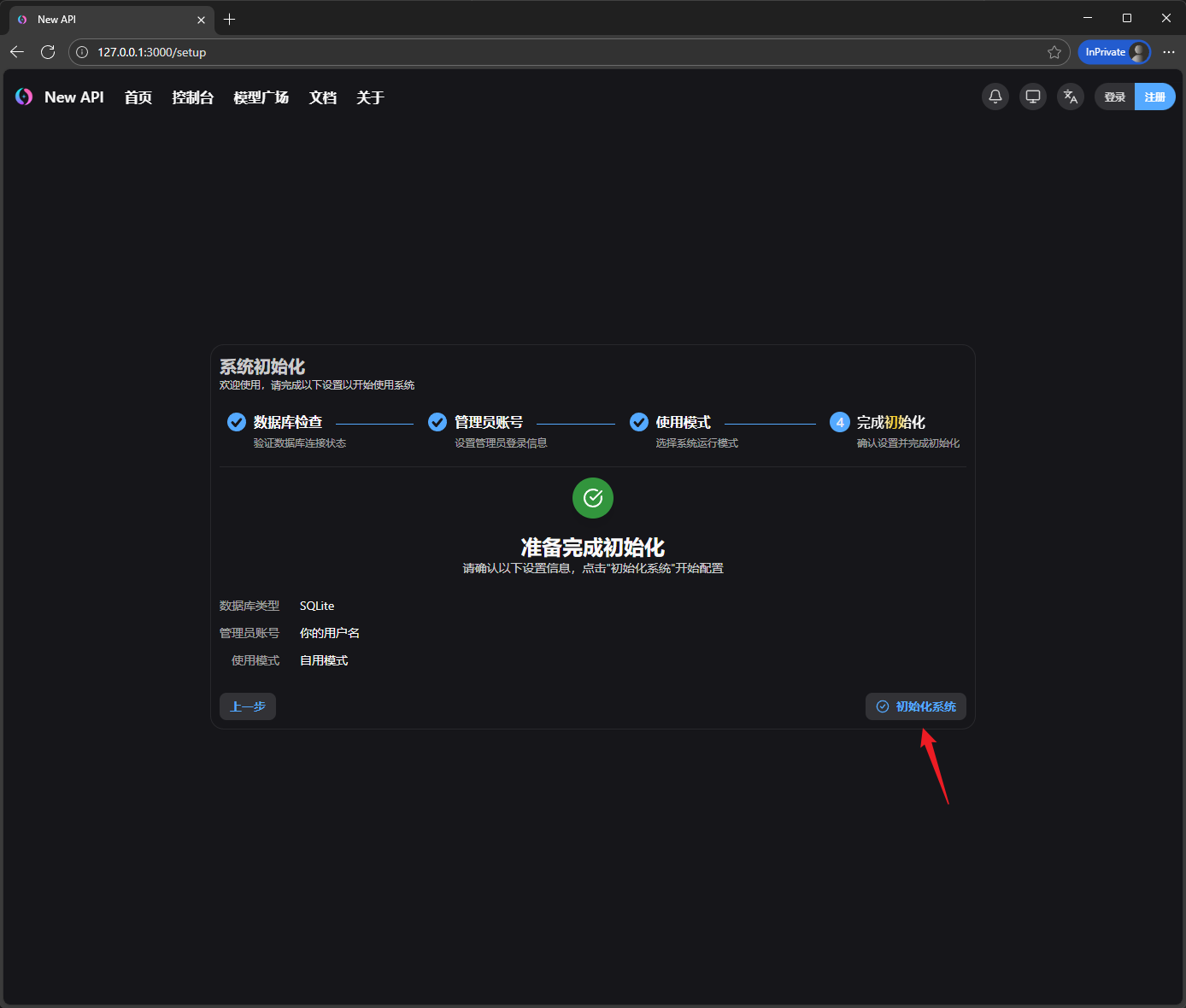This screenshot has height=1008, width=1186.
Task: Open the language translation switcher
Action: click(1071, 97)
